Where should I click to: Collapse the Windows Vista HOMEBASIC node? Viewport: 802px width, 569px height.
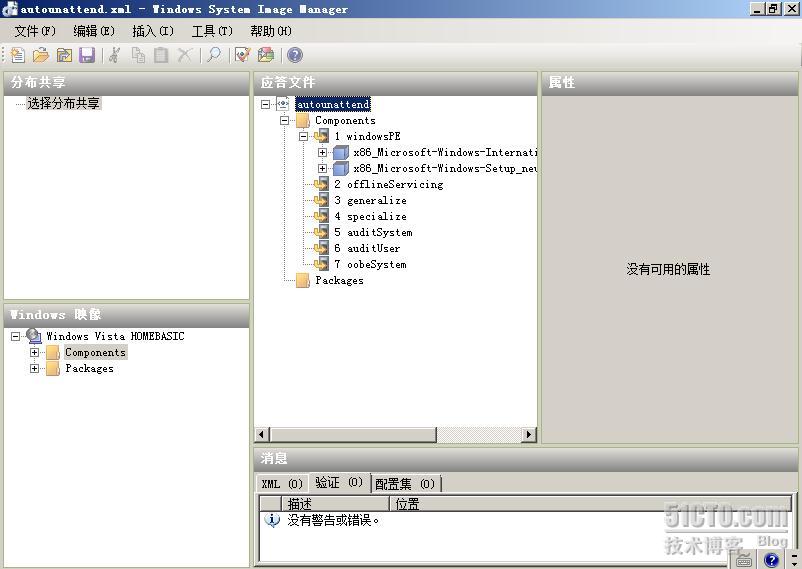(15, 336)
